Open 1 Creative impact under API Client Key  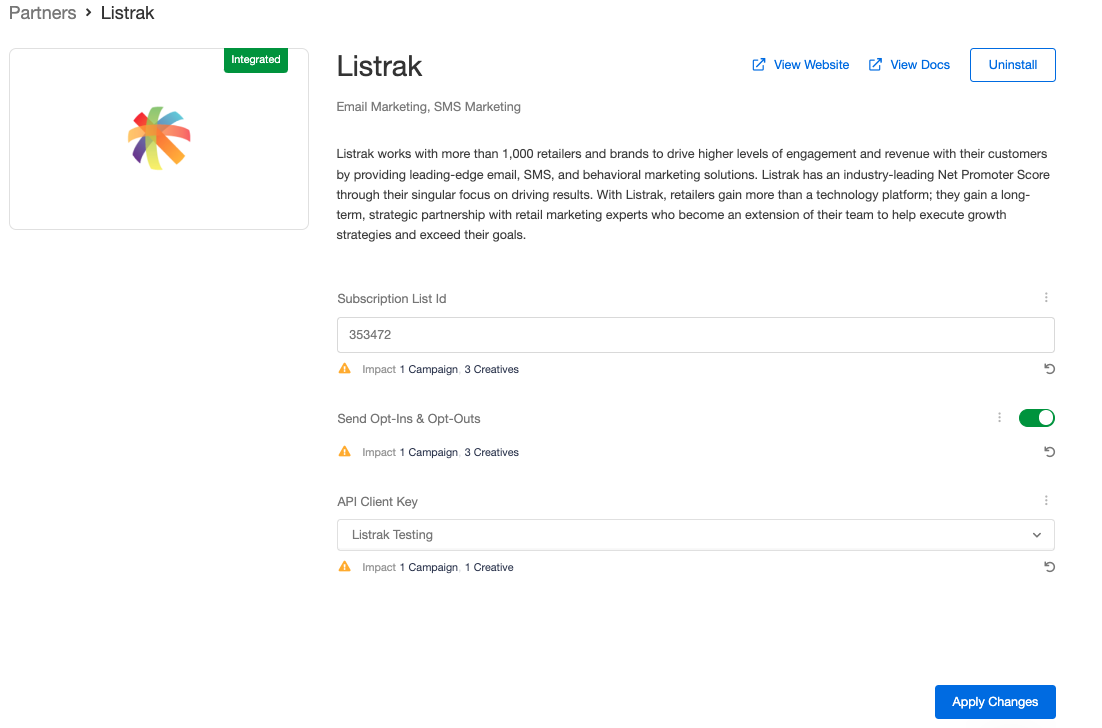click(489, 568)
